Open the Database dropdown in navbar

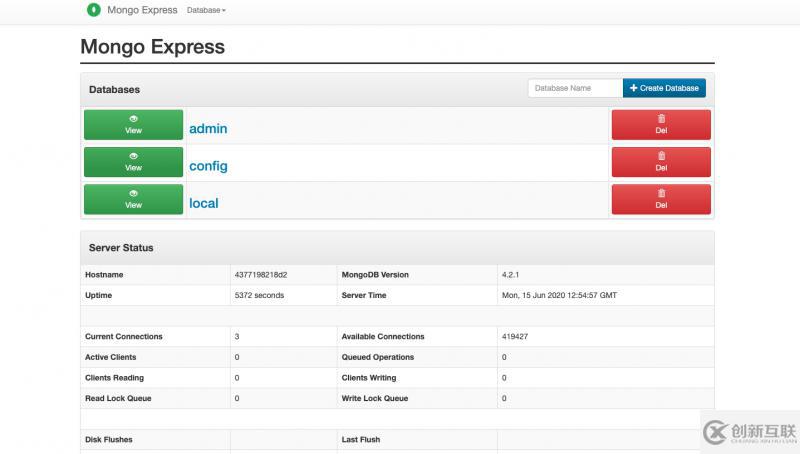coord(206,10)
